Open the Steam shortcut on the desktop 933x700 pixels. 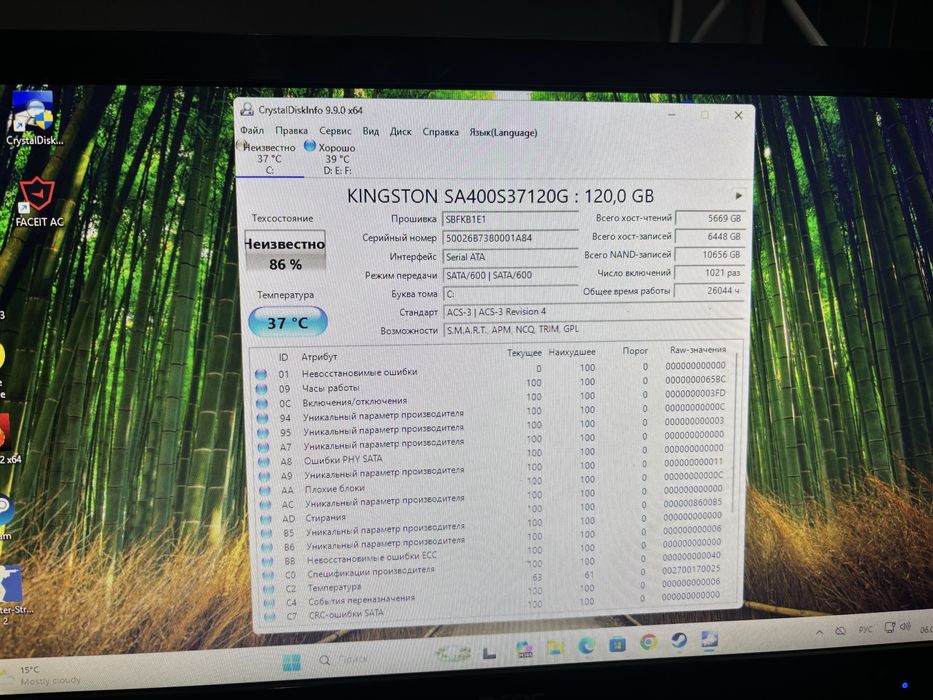[5, 516]
